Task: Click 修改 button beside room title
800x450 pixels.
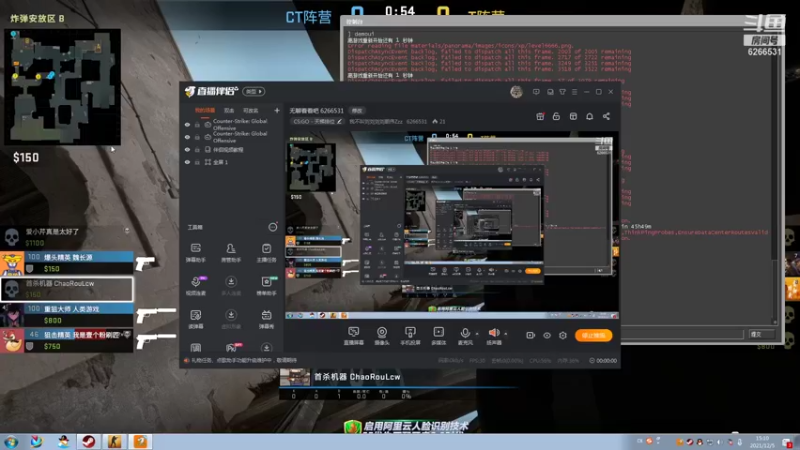Action: [x=357, y=110]
